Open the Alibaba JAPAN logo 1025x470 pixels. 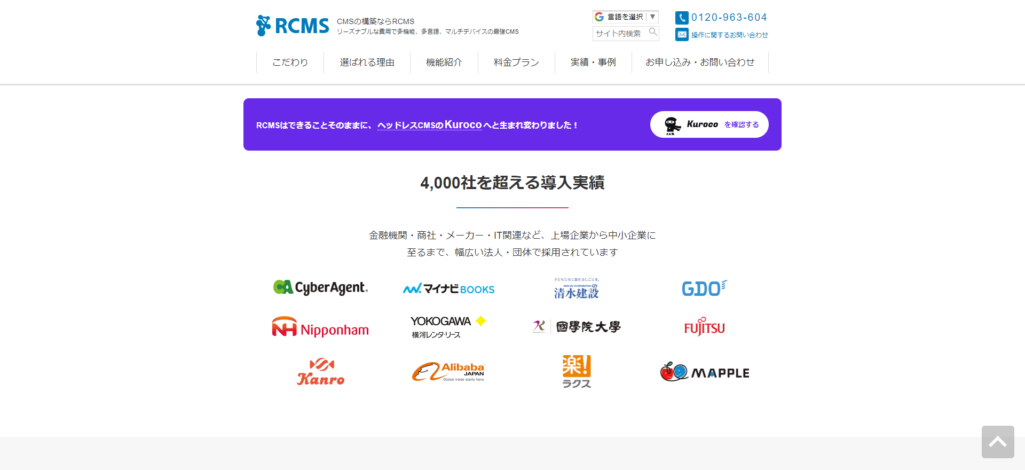(x=448, y=371)
